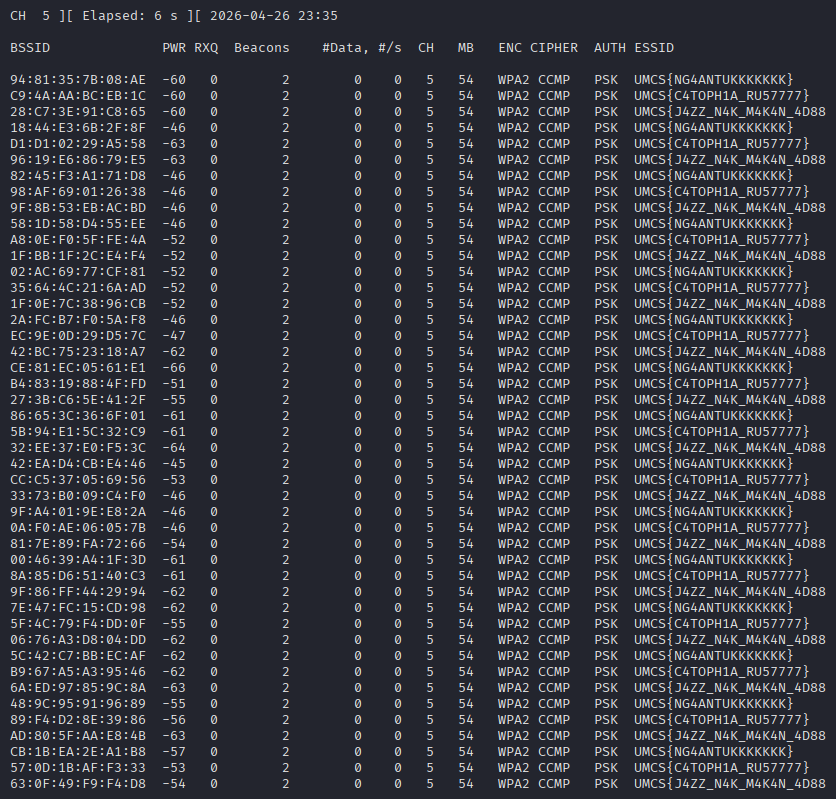
Task: Click WPA2 on the 8A:85:D6:51:40:C3 row
Action: point(513,576)
